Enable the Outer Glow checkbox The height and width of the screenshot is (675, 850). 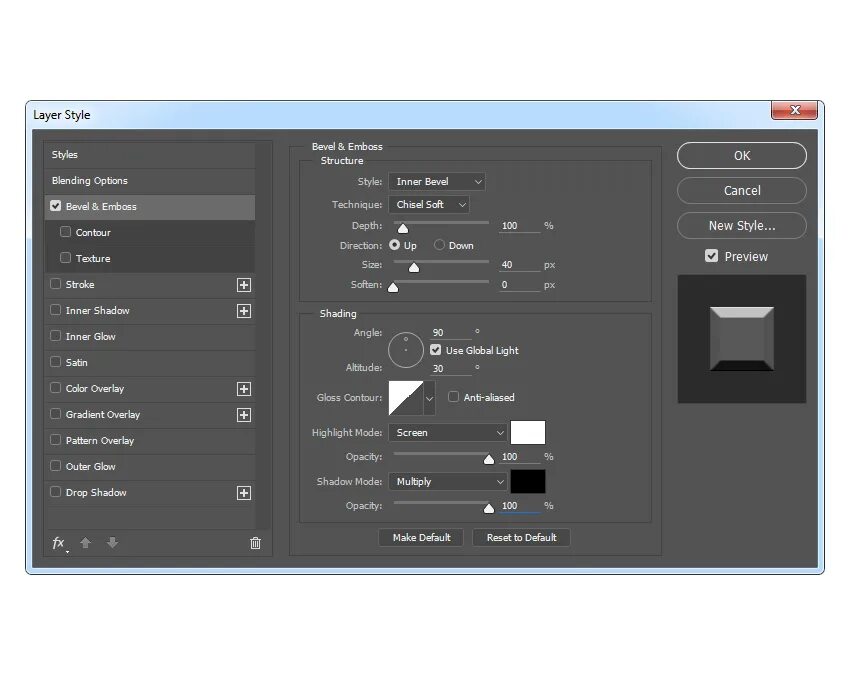point(55,466)
